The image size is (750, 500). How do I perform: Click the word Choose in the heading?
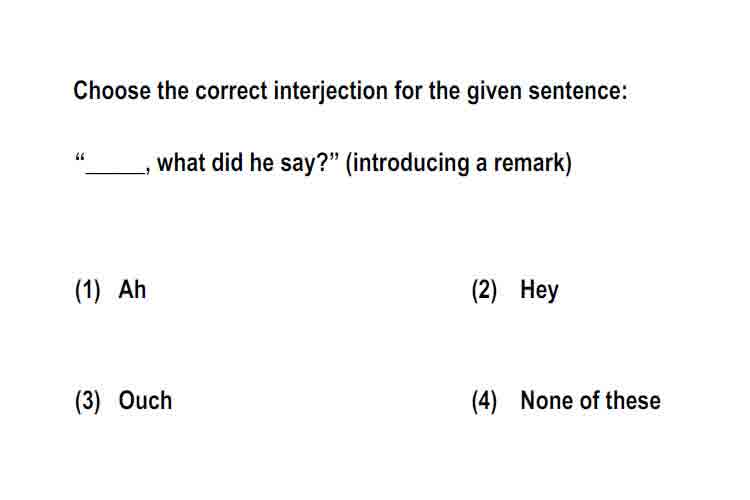tap(112, 91)
